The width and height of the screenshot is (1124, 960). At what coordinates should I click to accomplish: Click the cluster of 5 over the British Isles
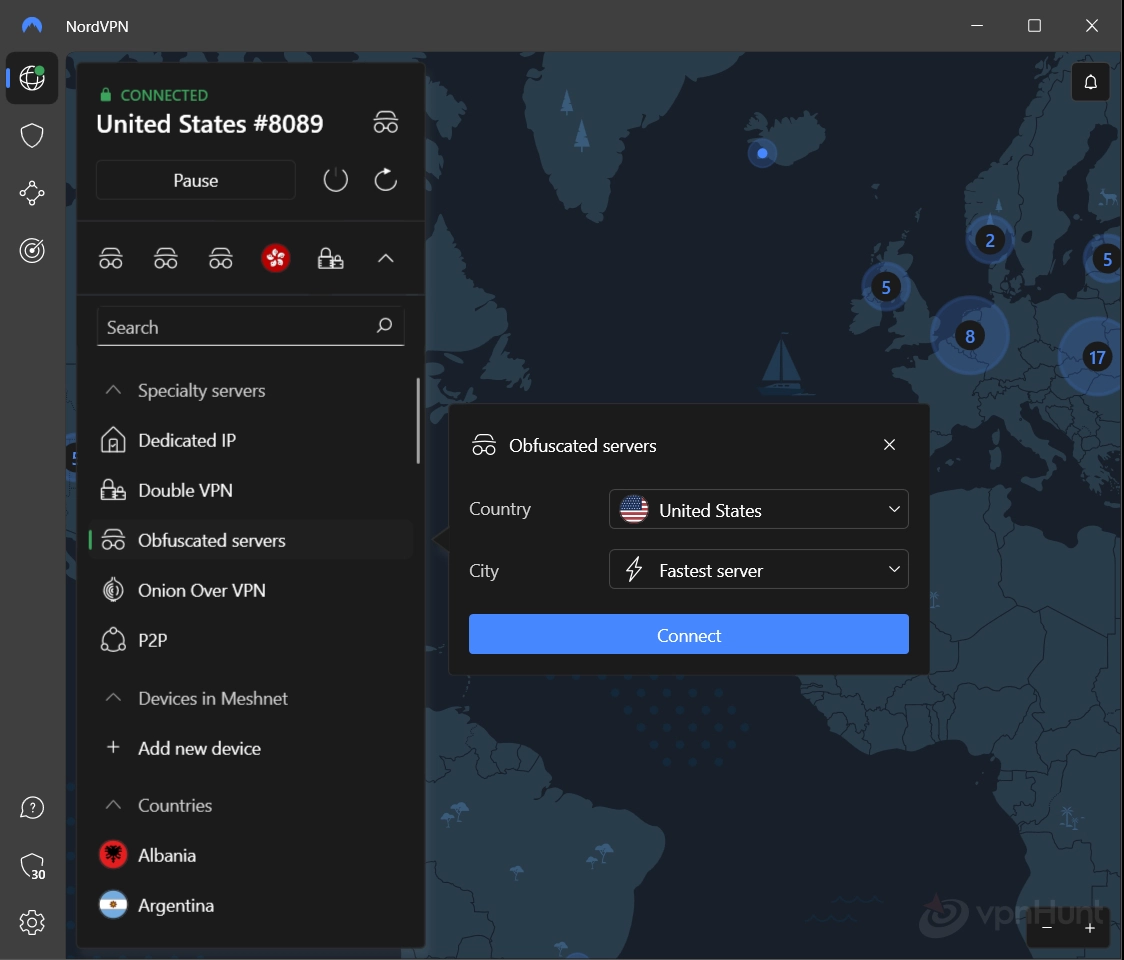[886, 287]
